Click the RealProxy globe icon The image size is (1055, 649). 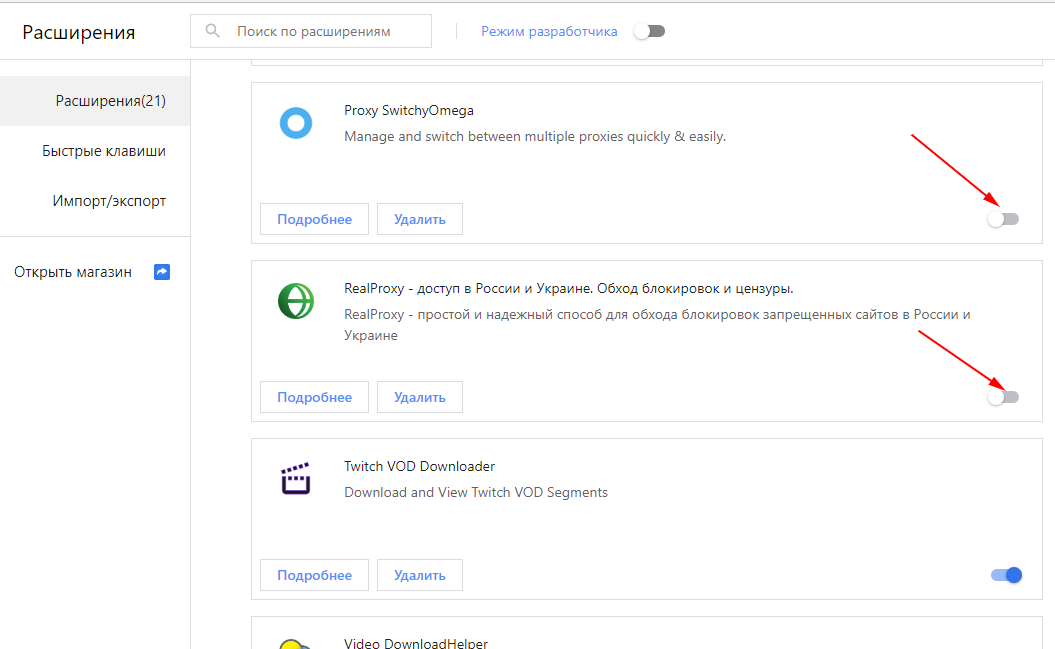(296, 301)
